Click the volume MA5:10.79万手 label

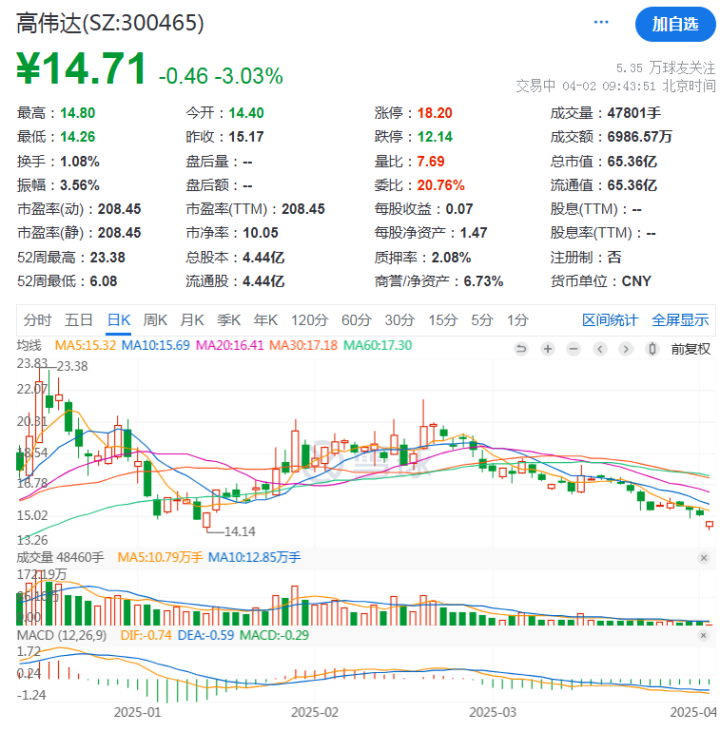160,557
